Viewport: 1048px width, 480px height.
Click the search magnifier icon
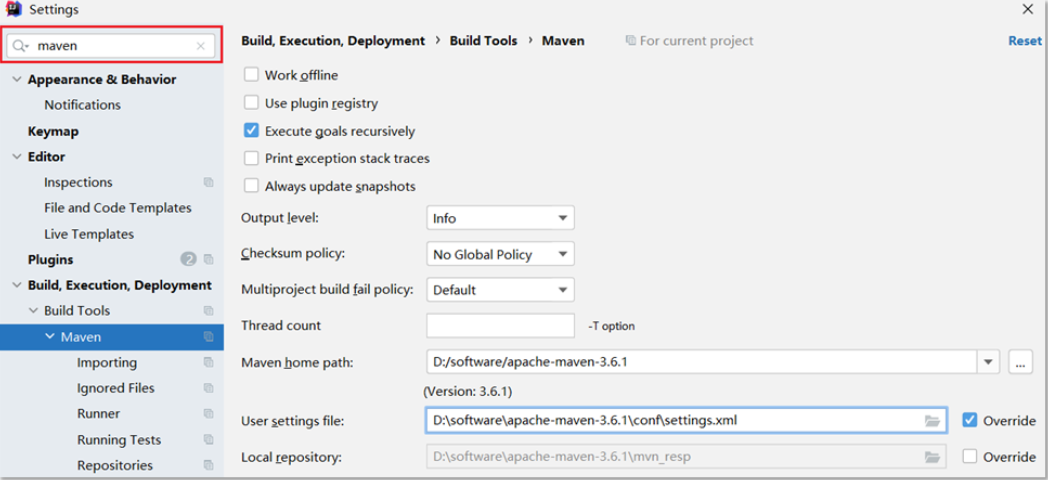(21, 46)
